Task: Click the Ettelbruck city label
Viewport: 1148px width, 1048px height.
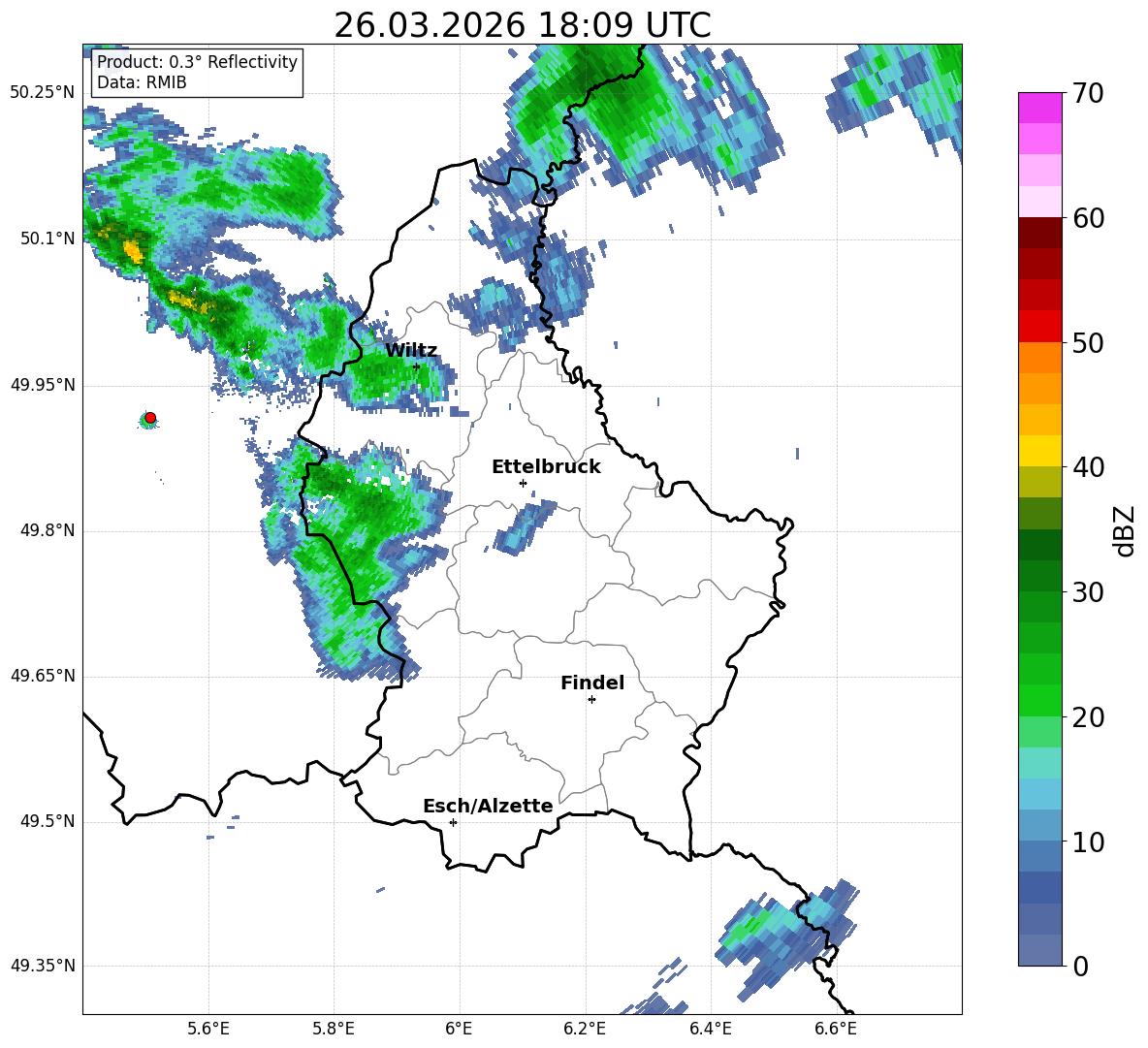Action: [x=546, y=467]
